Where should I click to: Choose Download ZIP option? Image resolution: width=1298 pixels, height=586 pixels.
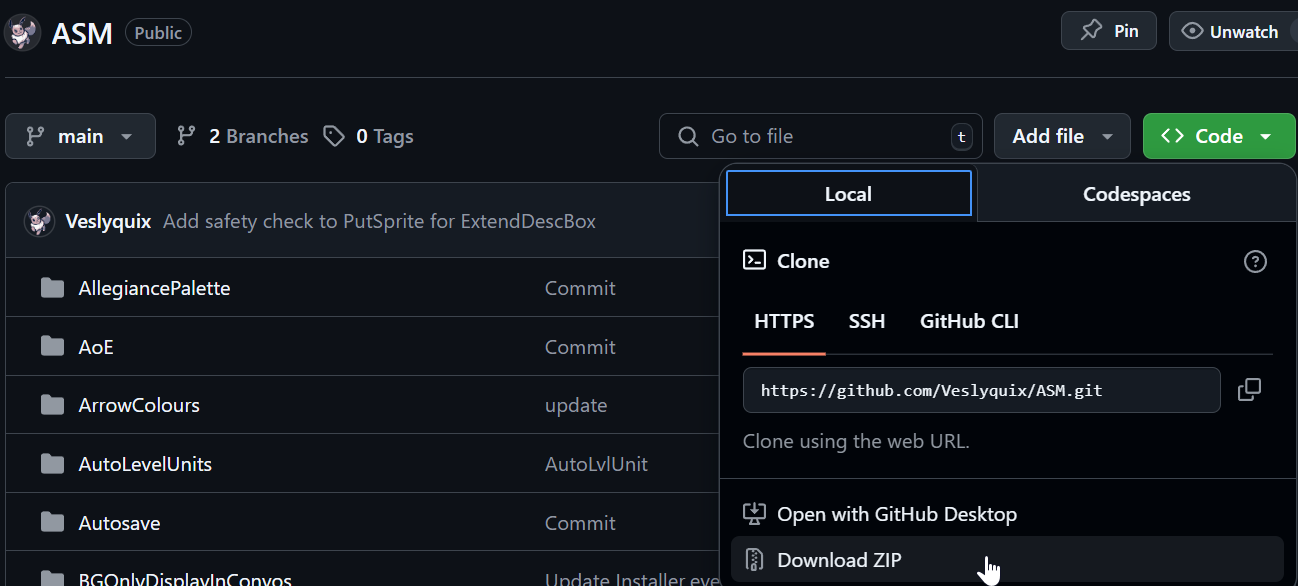click(838, 560)
